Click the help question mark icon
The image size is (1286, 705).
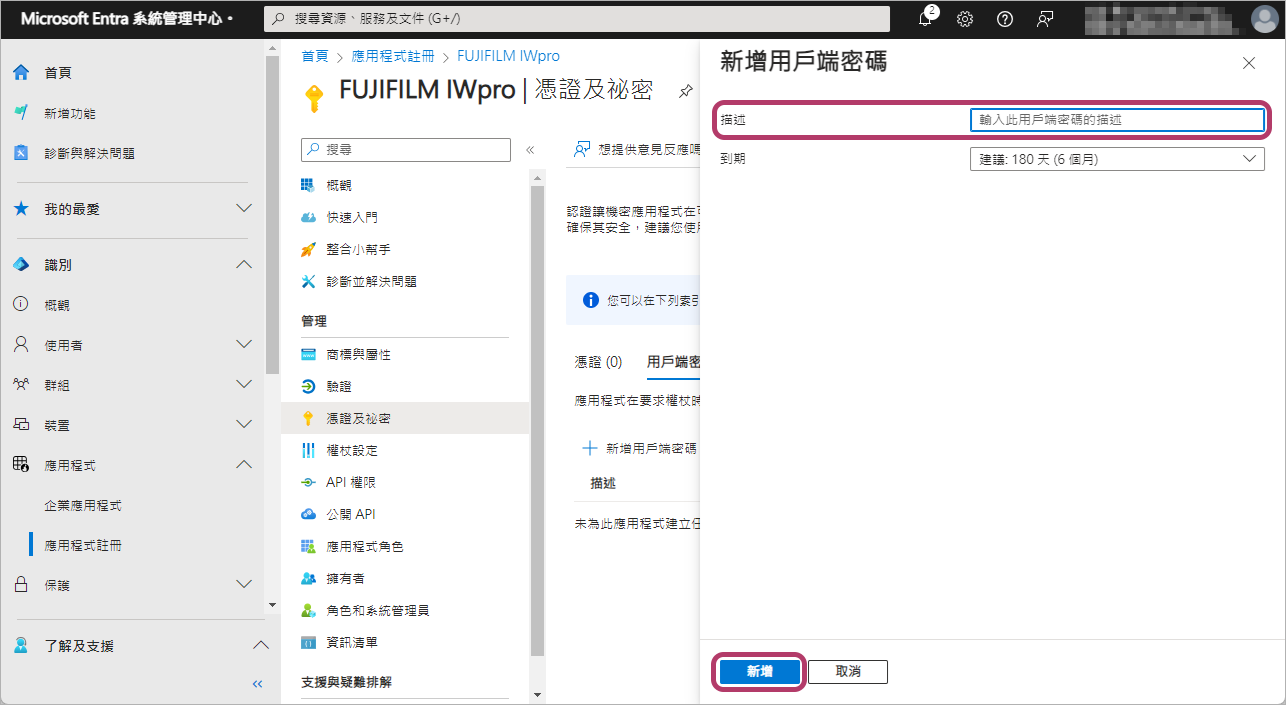tap(1005, 19)
